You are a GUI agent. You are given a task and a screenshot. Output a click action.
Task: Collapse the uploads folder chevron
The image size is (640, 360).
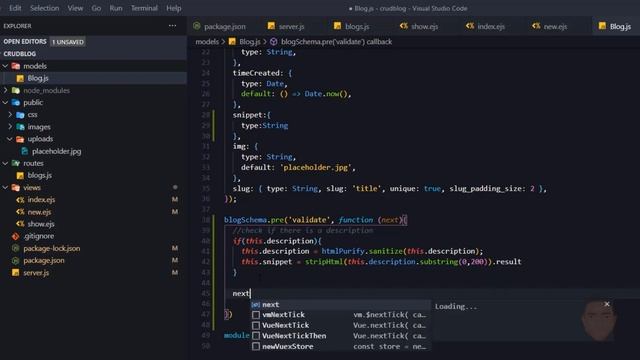pyautogui.click(x=10, y=139)
